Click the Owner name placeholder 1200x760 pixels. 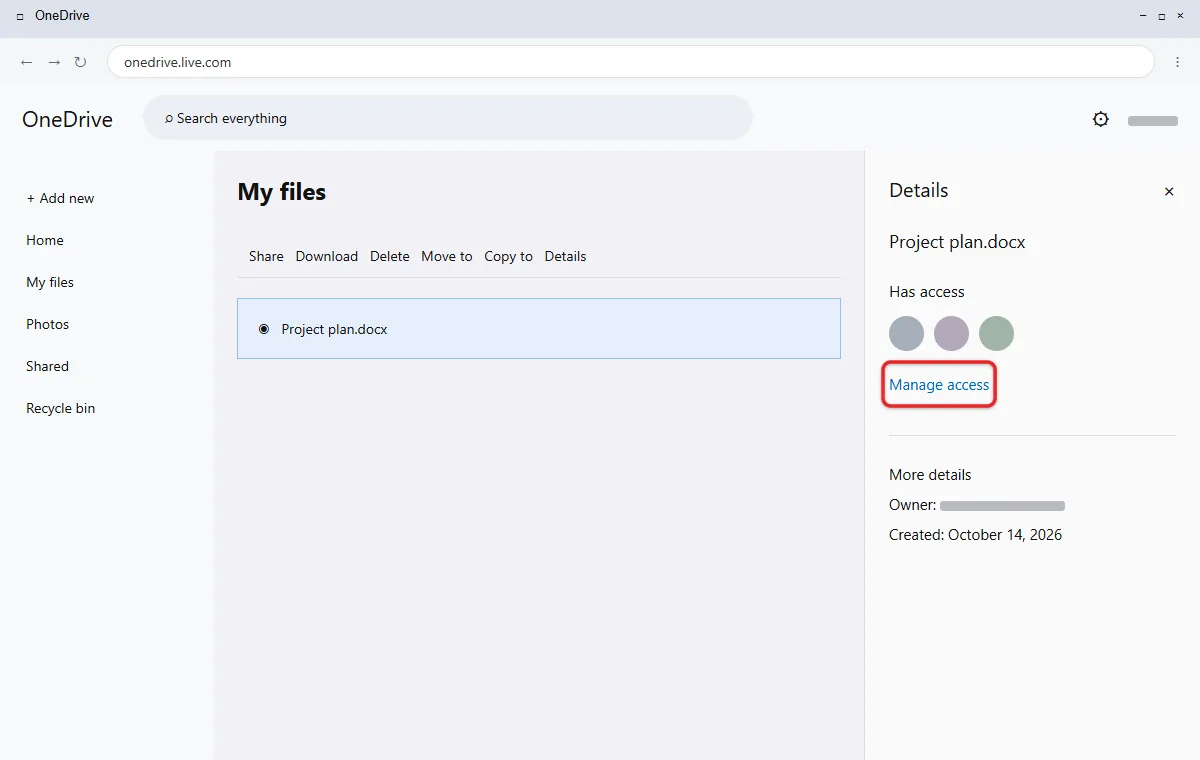click(x=1002, y=506)
